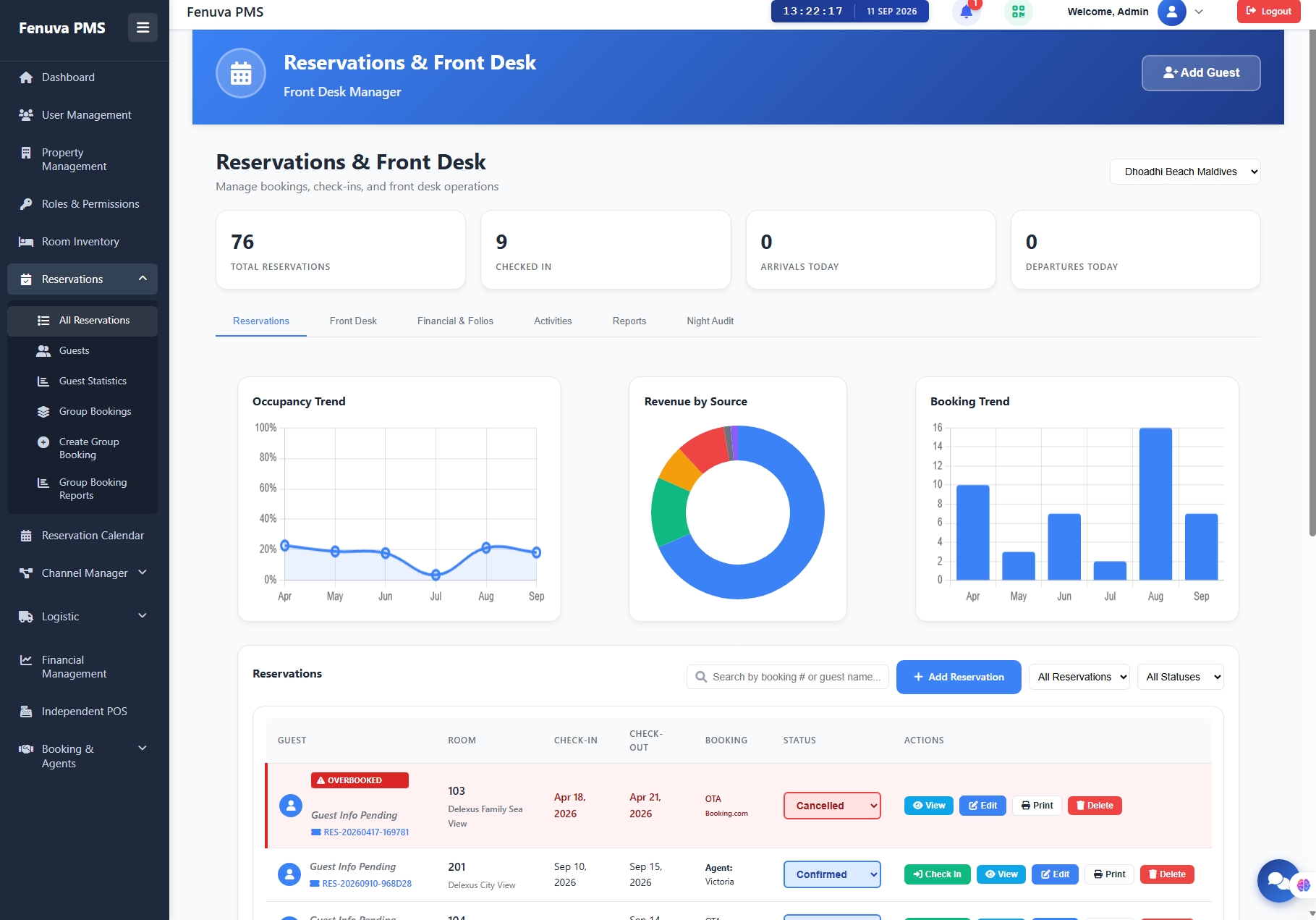Click the search reservations input field
The height and width of the screenshot is (920, 1316).
[788, 677]
